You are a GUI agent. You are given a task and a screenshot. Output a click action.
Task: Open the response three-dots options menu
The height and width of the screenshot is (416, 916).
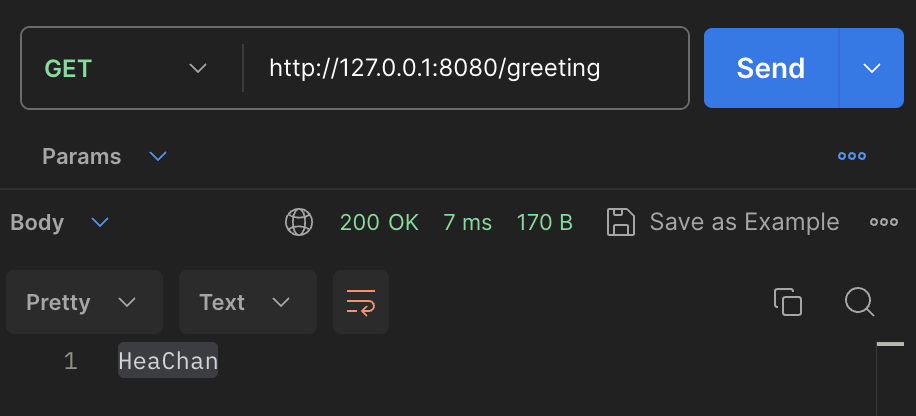click(884, 222)
